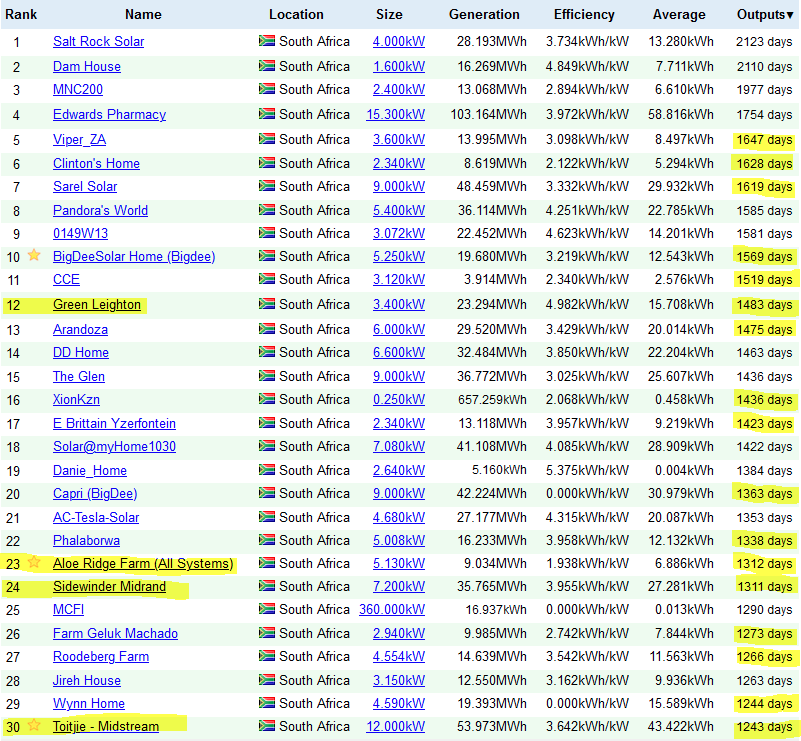
Task: Sort table by the Name column header
Action: [143, 14]
